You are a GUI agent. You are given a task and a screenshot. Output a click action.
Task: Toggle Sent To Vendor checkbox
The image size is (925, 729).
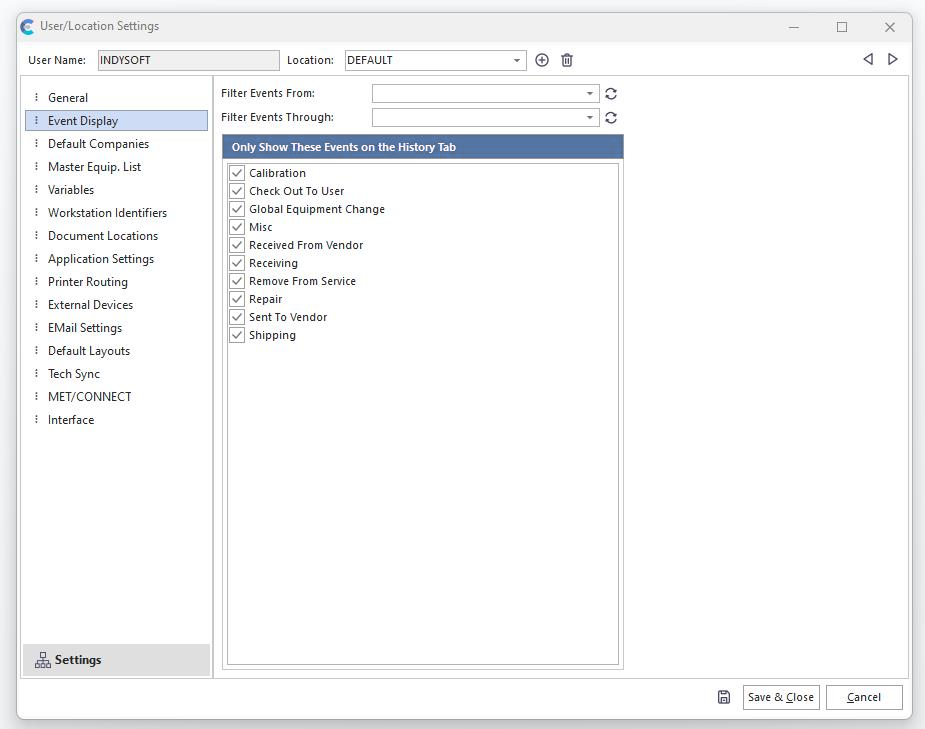[237, 317]
